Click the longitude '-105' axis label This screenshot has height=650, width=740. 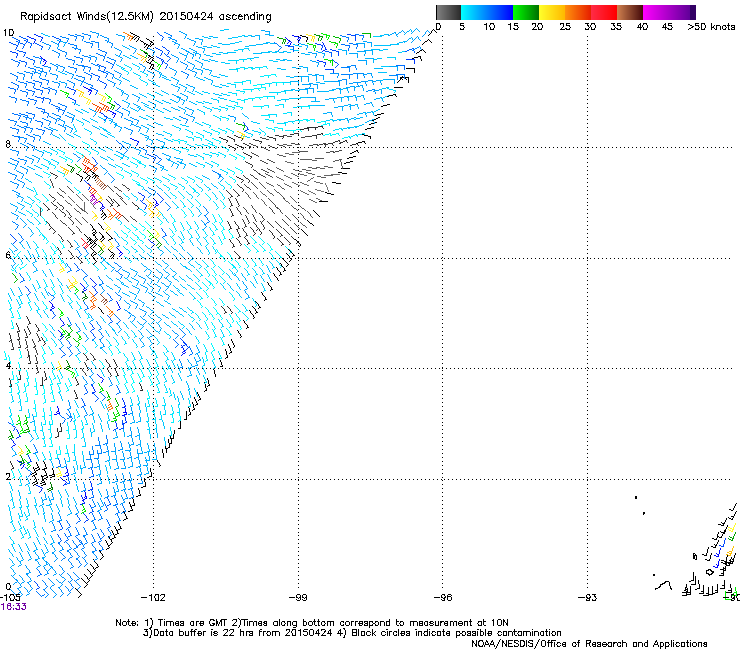10,598
